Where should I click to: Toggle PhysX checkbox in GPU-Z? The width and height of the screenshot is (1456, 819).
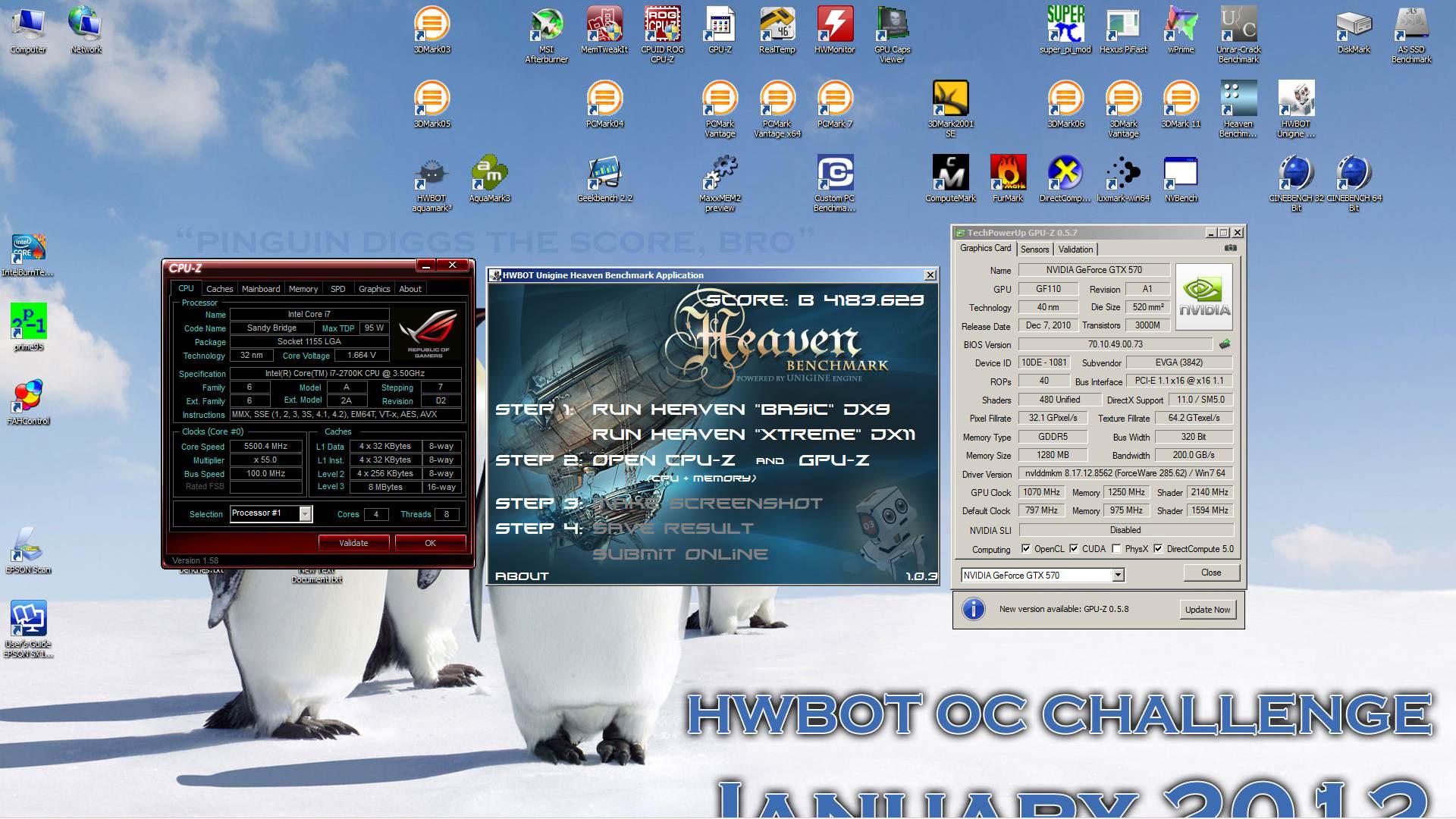point(1116,549)
